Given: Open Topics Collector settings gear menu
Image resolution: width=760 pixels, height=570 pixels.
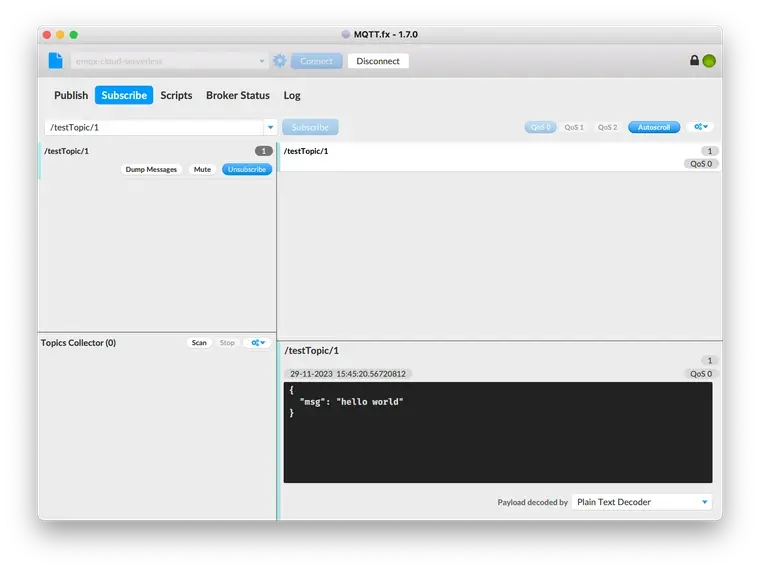Looking at the screenshot, I should point(258,343).
